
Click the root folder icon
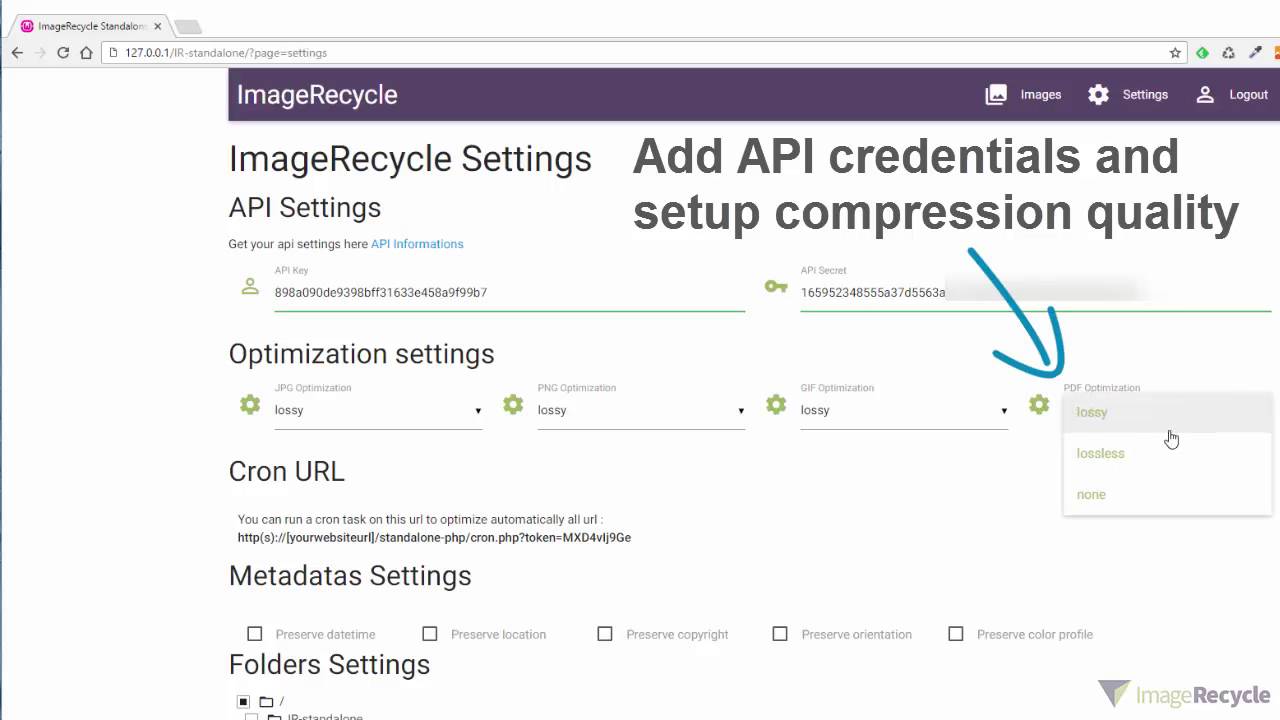(266, 702)
